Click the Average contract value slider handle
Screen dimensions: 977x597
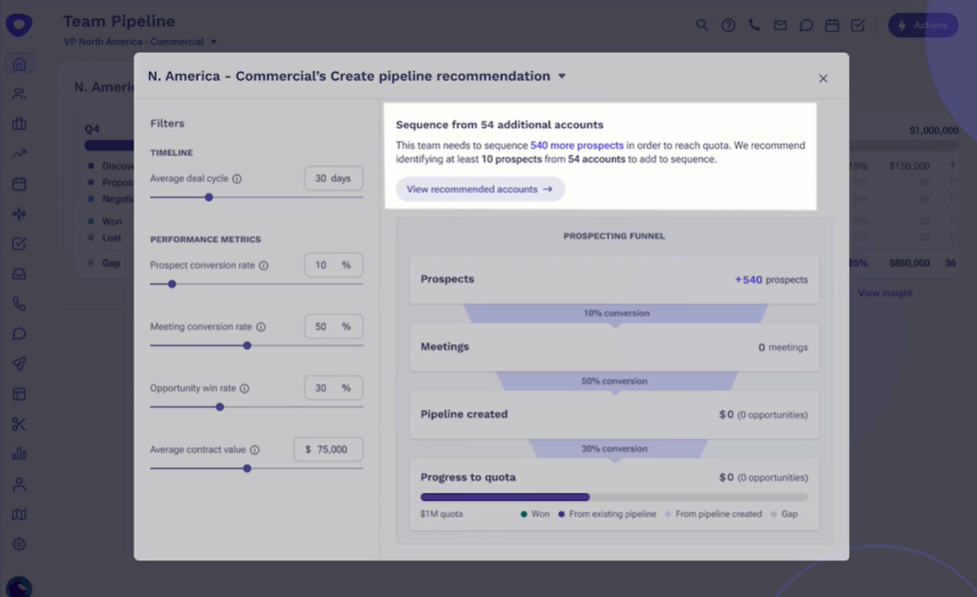247,468
